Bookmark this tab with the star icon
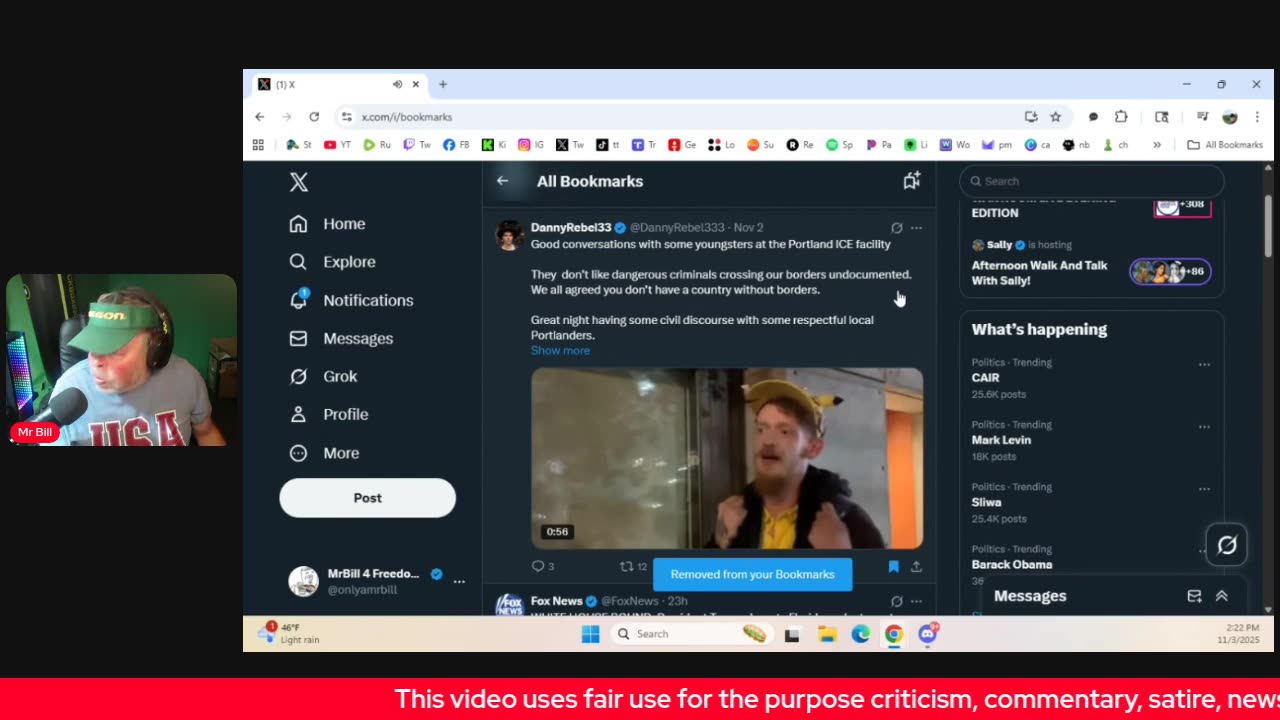1280x720 pixels. (1055, 117)
